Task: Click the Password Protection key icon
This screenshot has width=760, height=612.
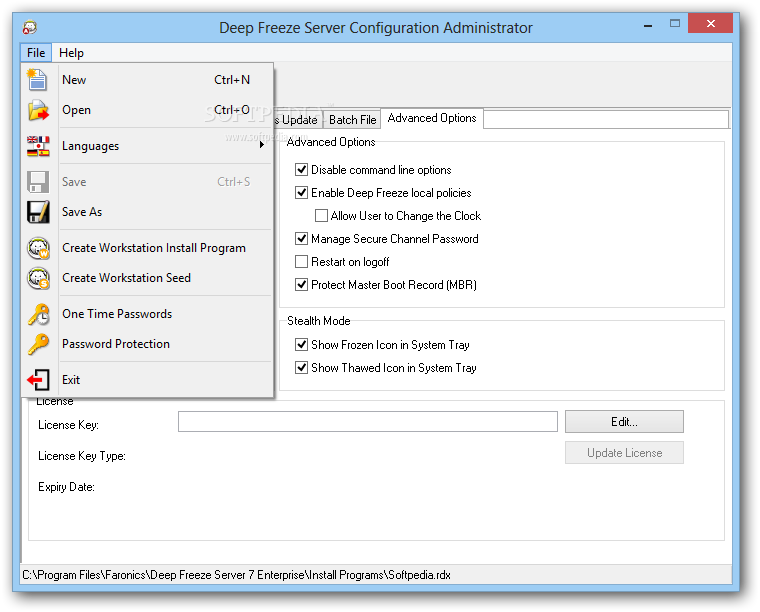Action: click(x=38, y=344)
